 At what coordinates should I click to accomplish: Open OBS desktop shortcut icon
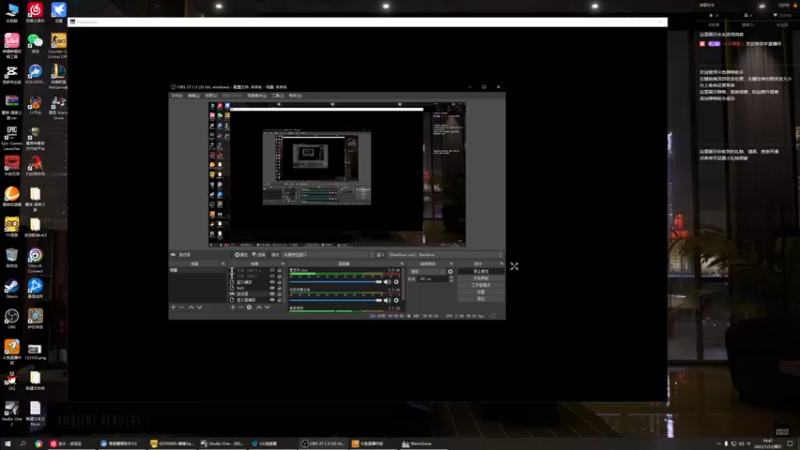11,319
